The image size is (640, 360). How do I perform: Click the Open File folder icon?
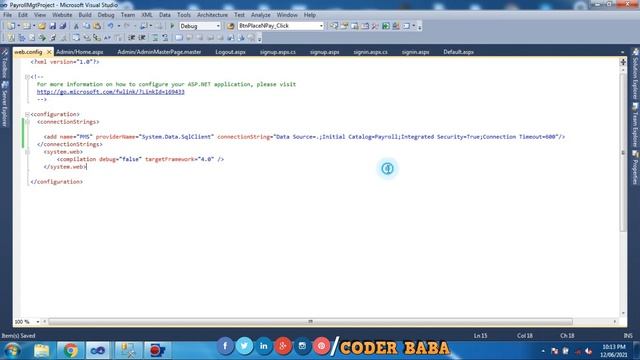point(42,26)
